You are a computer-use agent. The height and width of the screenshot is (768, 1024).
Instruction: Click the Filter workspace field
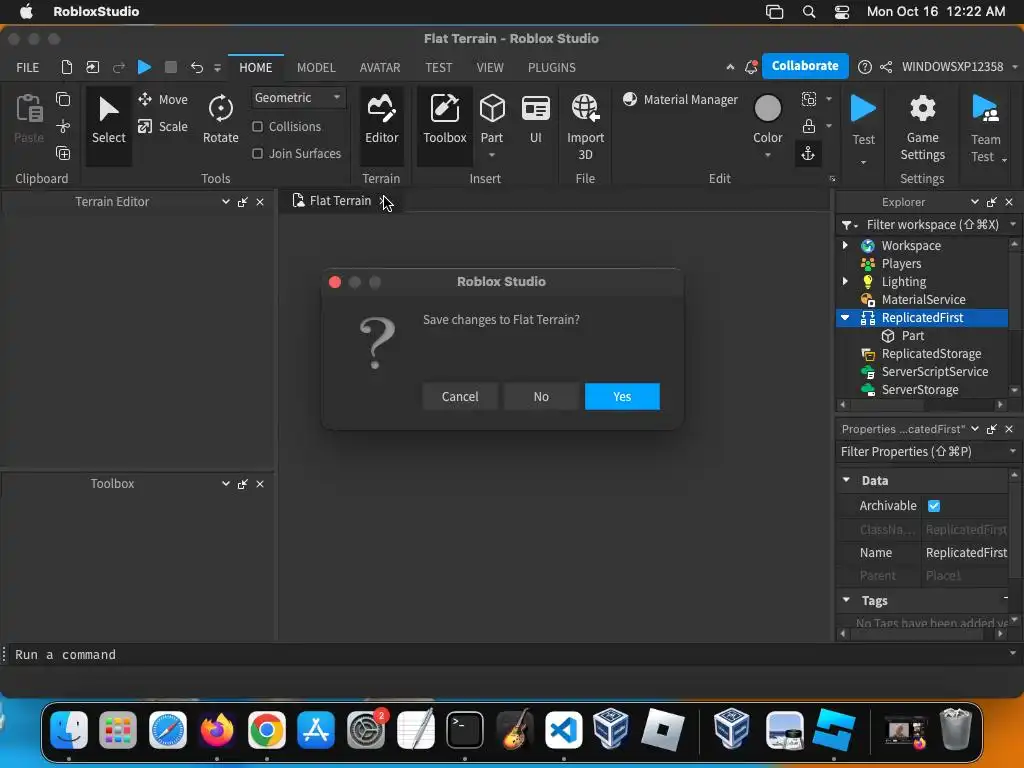click(933, 225)
